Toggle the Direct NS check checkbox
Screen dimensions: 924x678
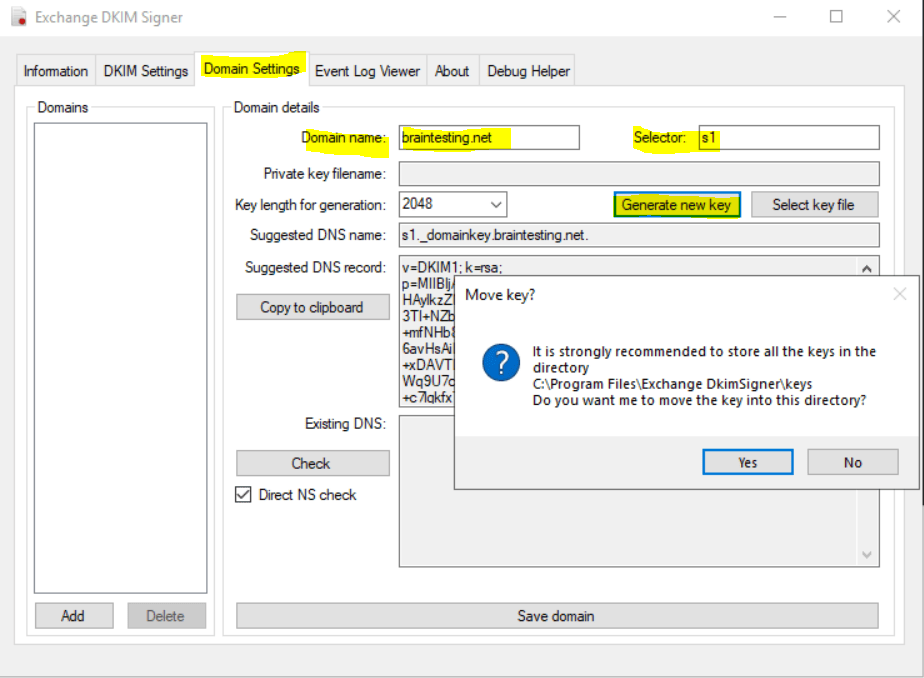click(243, 494)
